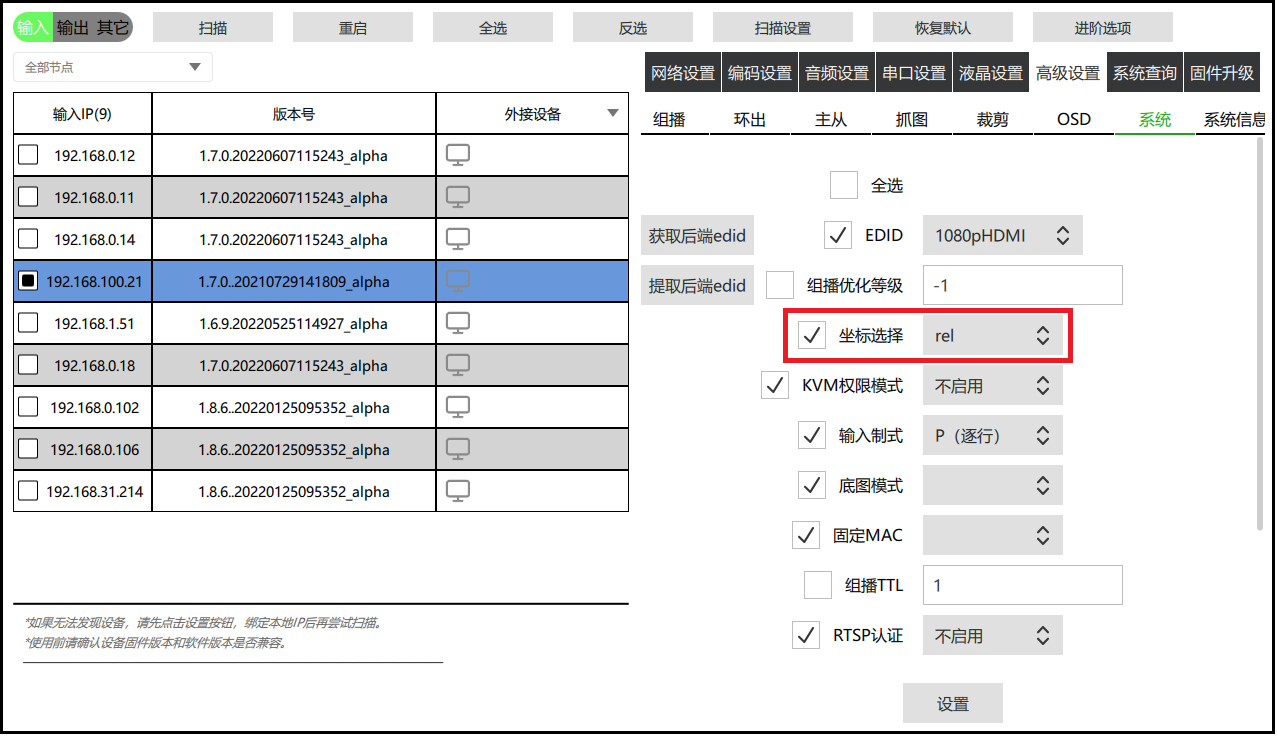This screenshot has width=1277, height=736.
Task: Click monitor icon in 192.168.0.11 row
Action: point(457,197)
